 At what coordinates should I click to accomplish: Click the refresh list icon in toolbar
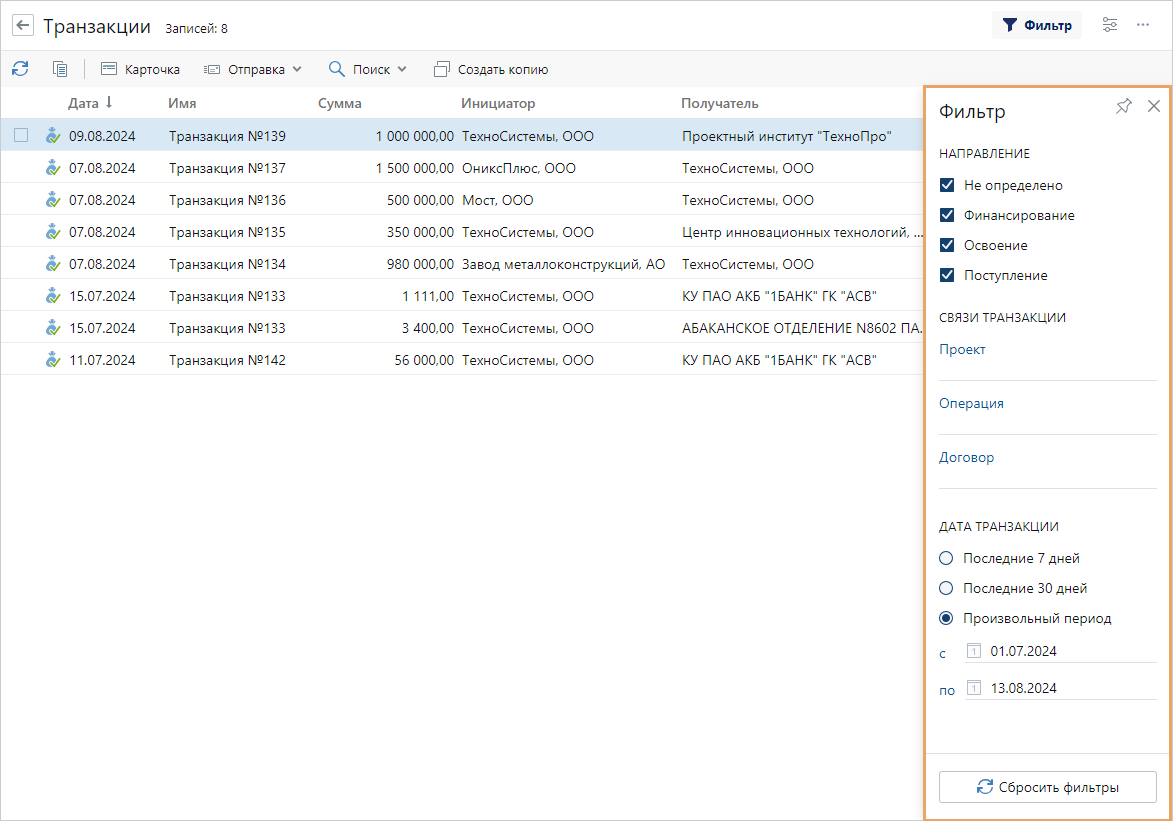point(20,69)
